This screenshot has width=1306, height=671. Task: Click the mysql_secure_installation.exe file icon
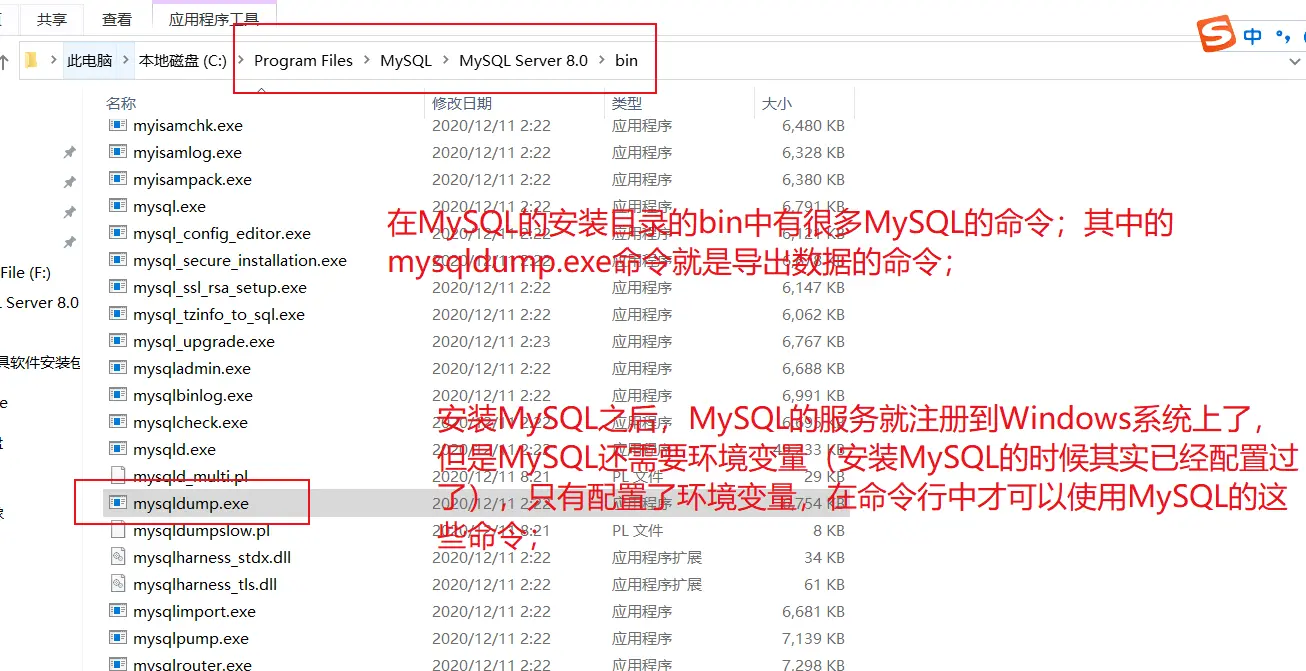coord(117,261)
